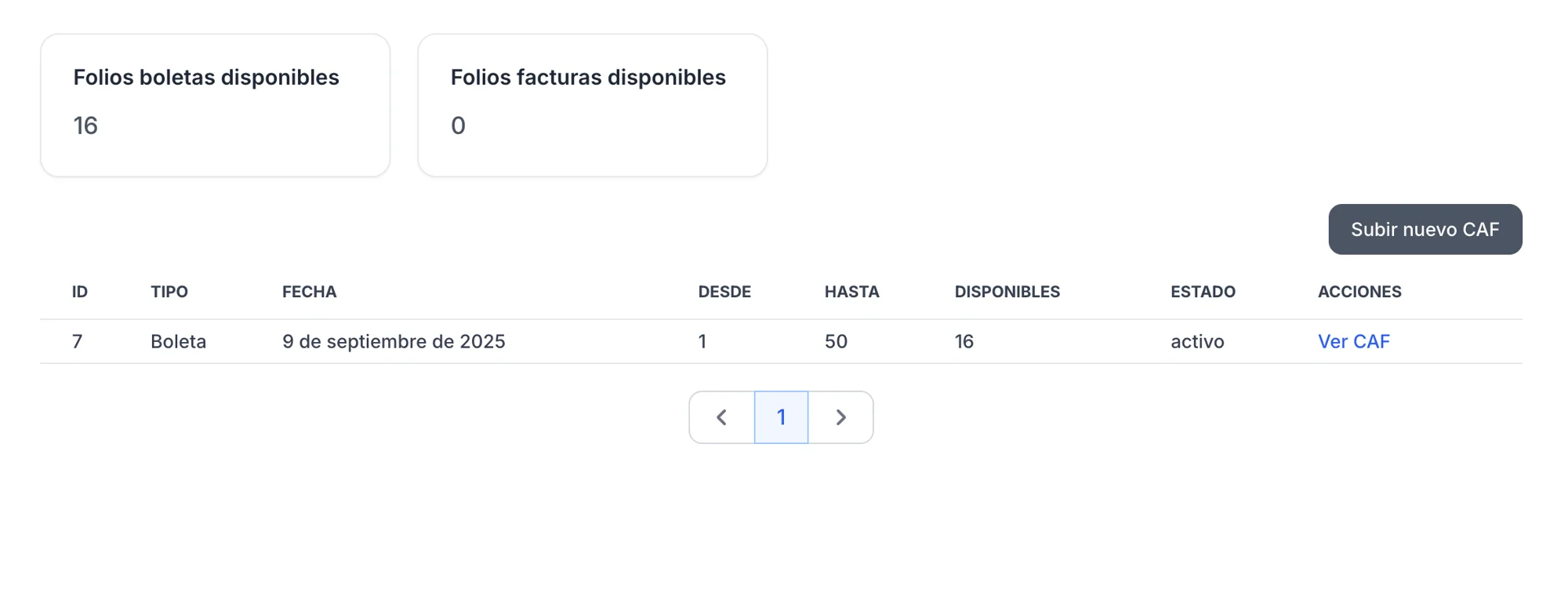The width and height of the screenshot is (1568, 604).
Task: Go to the previous page arrow
Action: pos(721,417)
